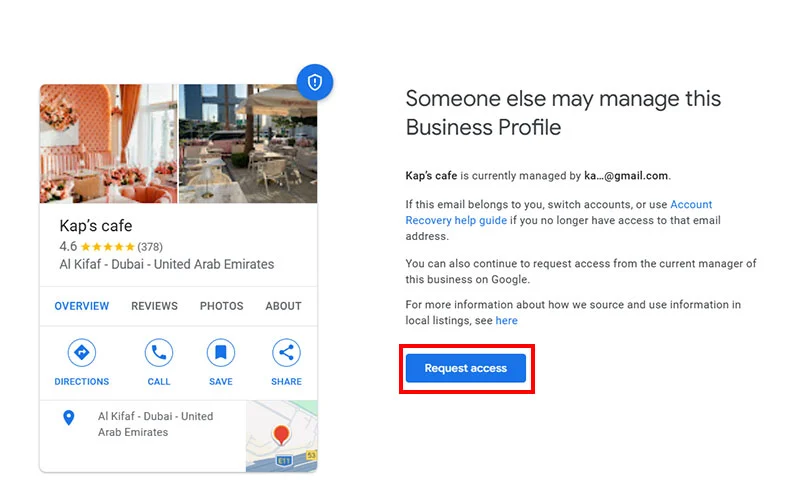Select the About tab
Image resolution: width=800 pixels, height=500 pixels.
pyautogui.click(x=283, y=306)
